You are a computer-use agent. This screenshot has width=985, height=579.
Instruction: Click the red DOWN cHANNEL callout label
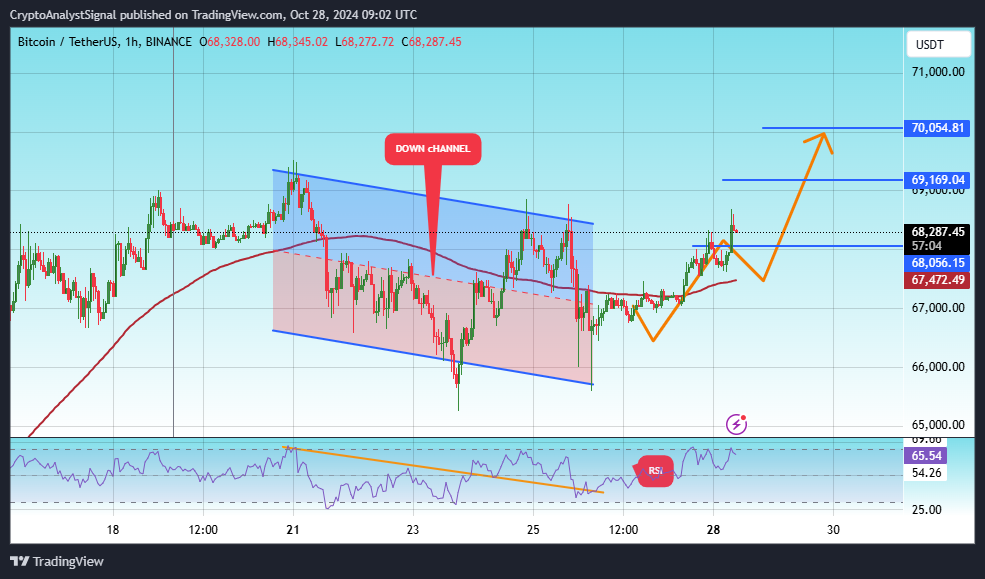click(x=433, y=149)
